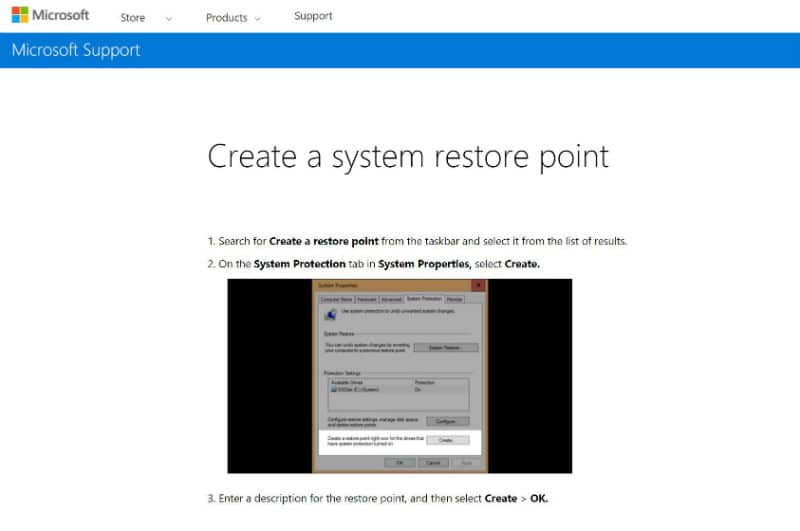Viewport: 800px width, 531px height.
Task: Expand the Products dropdown chevron
Action: click(x=257, y=18)
